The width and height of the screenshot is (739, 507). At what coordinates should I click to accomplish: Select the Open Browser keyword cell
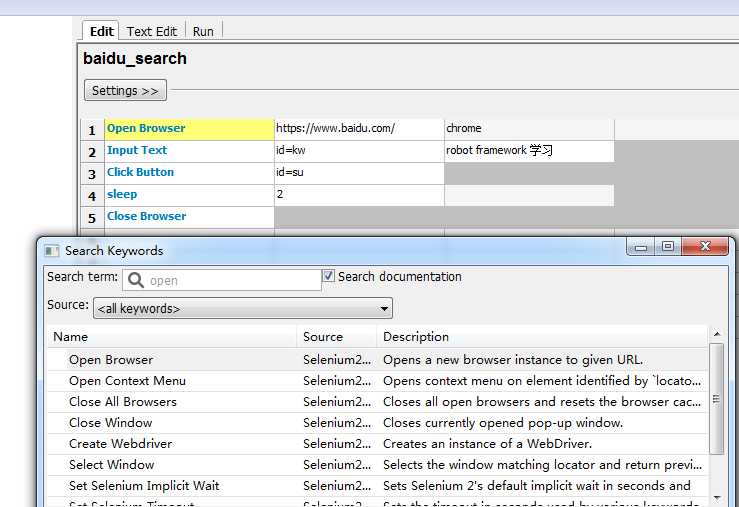coord(189,129)
